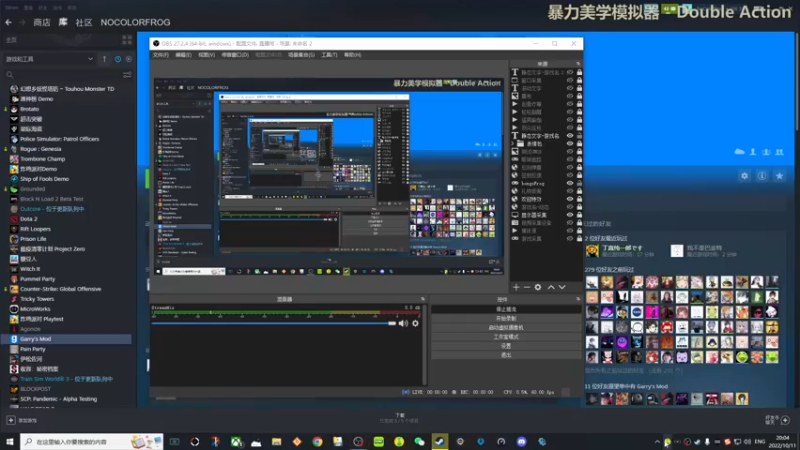Open the NOCOLORFROG profile tab in Steam
The width and height of the screenshot is (800, 450).
coord(135,22)
